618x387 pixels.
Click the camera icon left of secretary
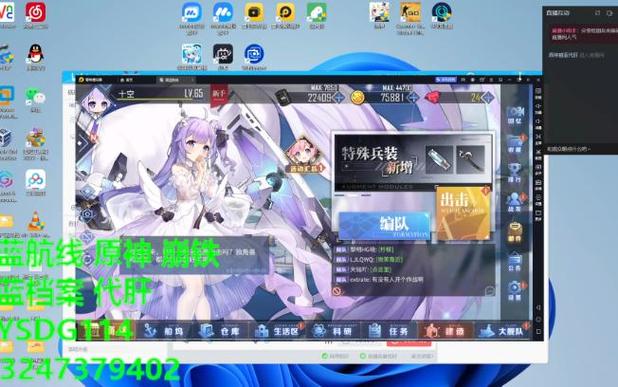pos(87,215)
